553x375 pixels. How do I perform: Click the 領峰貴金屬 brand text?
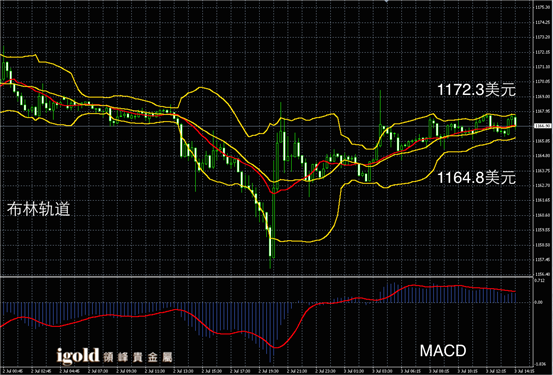click(x=138, y=357)
